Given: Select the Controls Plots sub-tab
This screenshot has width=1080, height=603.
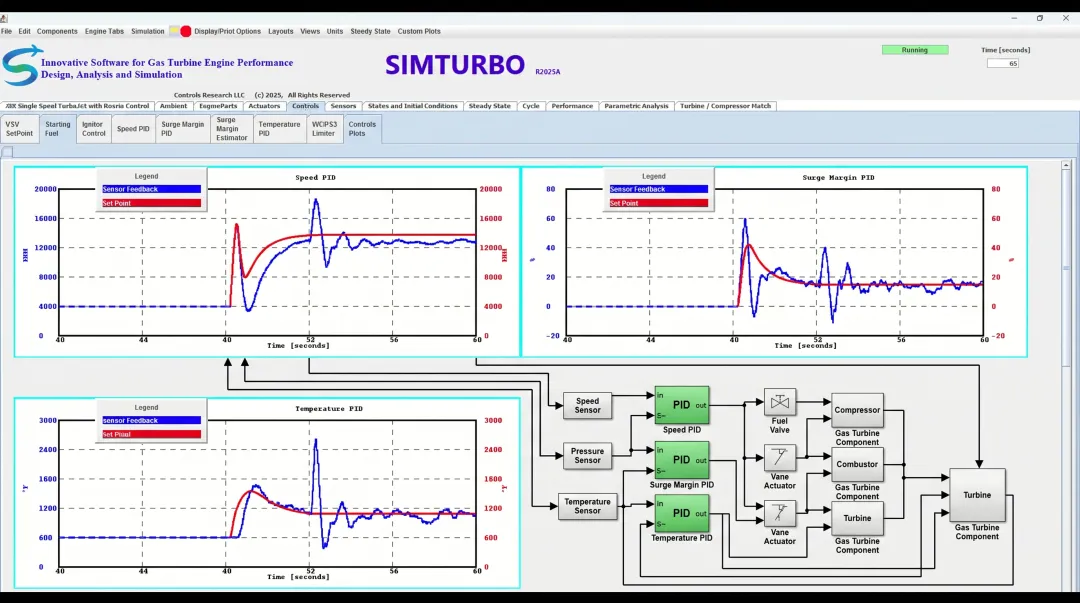Looking at the screenshot, I should 362,129.
